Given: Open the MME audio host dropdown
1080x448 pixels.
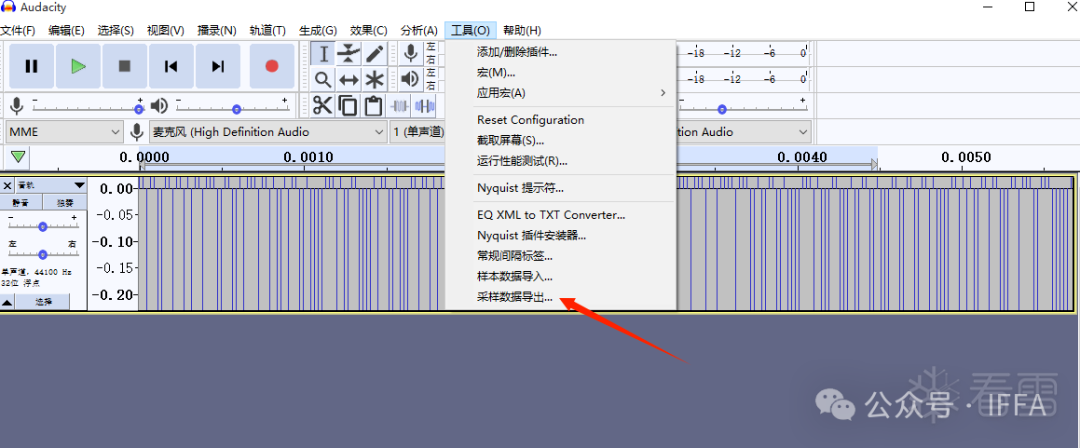Looking at the screenshot, I should point(64,132).
